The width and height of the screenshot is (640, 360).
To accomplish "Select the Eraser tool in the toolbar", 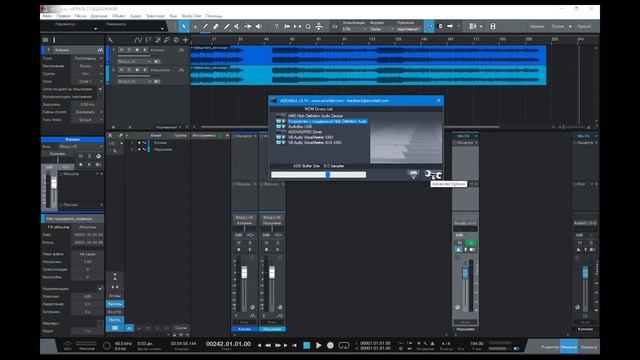I will tap(216, 27).
